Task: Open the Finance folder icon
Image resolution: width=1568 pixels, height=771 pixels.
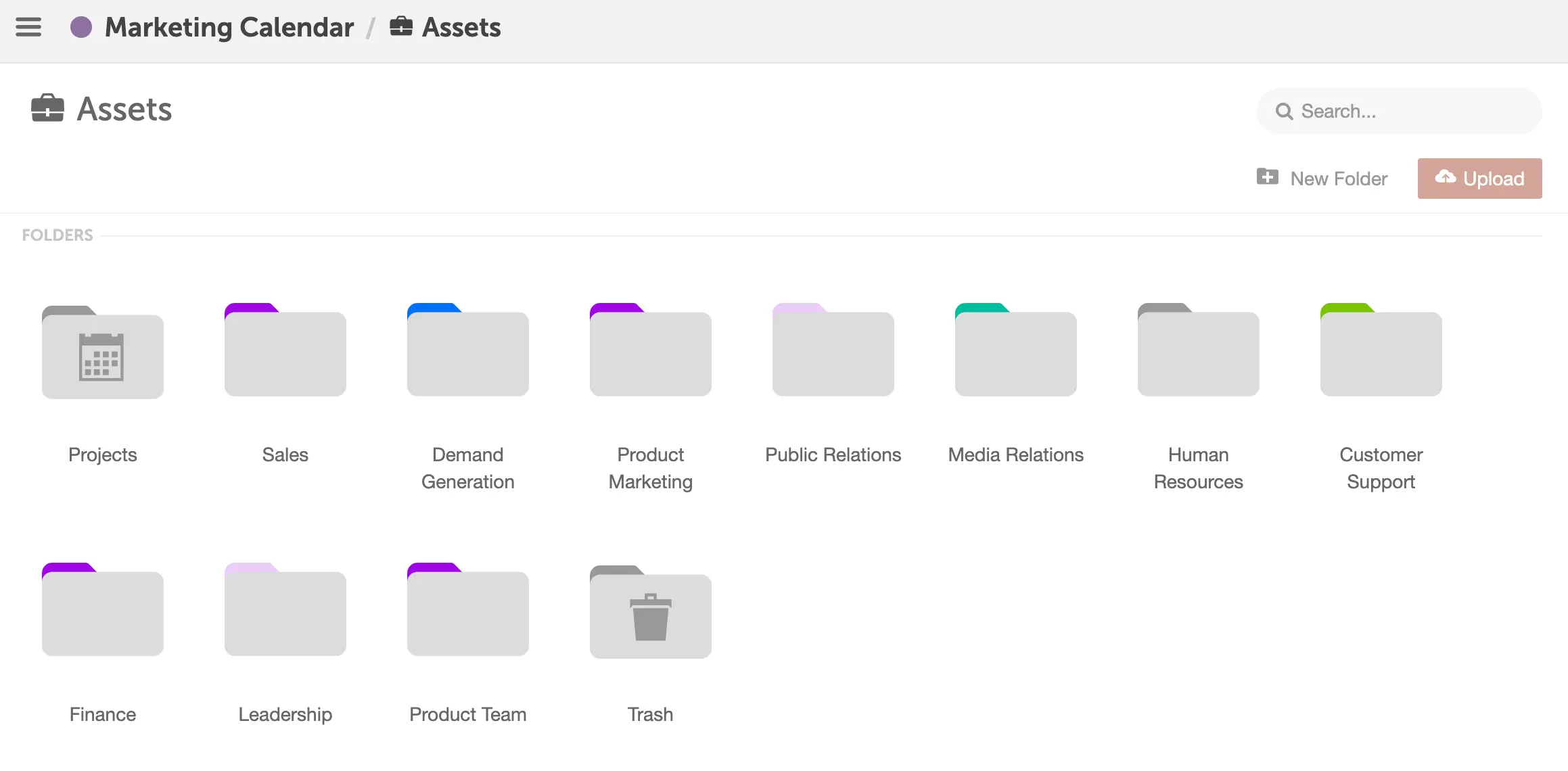Action: tap(103, 609)
